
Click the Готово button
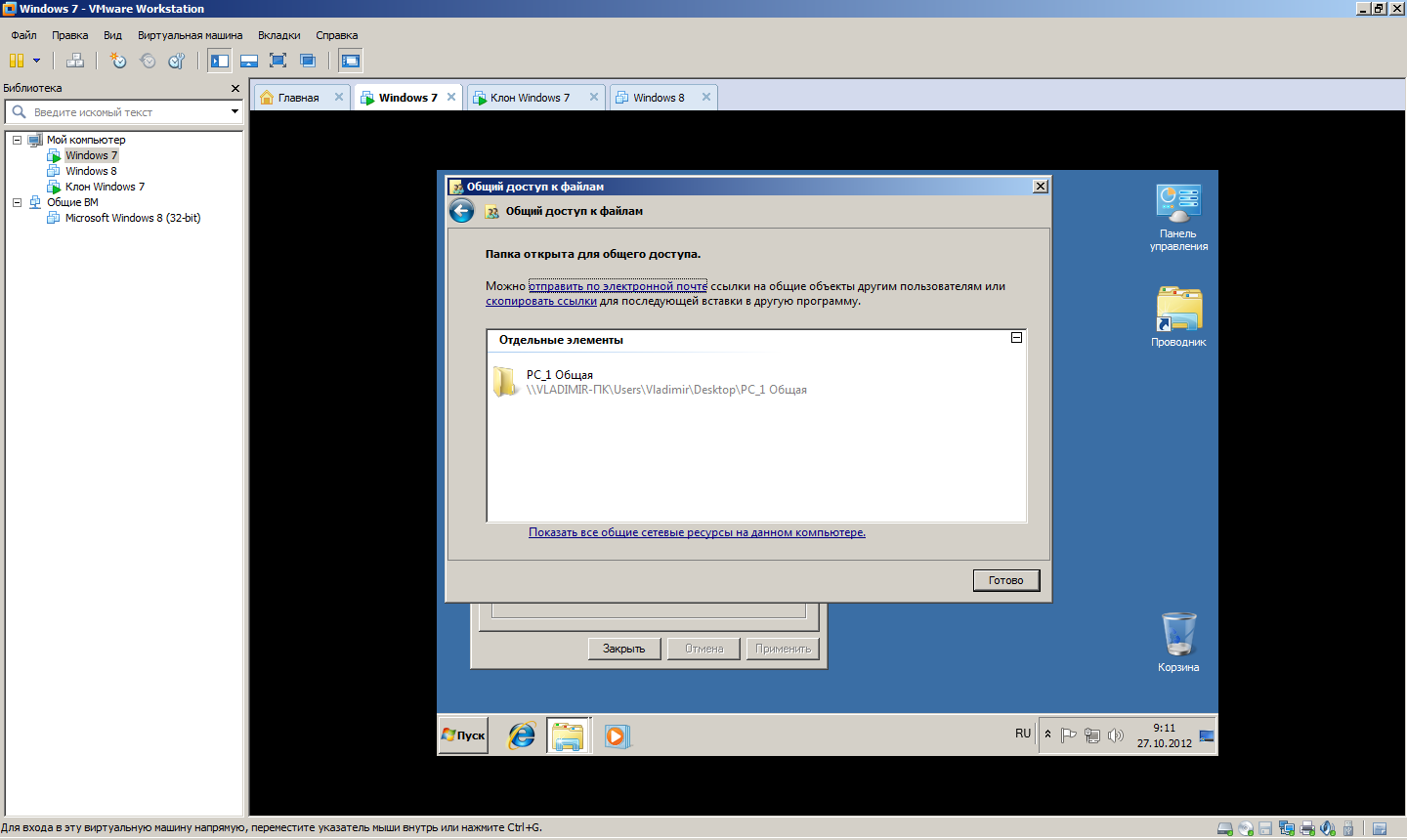tap(1006, 580)
